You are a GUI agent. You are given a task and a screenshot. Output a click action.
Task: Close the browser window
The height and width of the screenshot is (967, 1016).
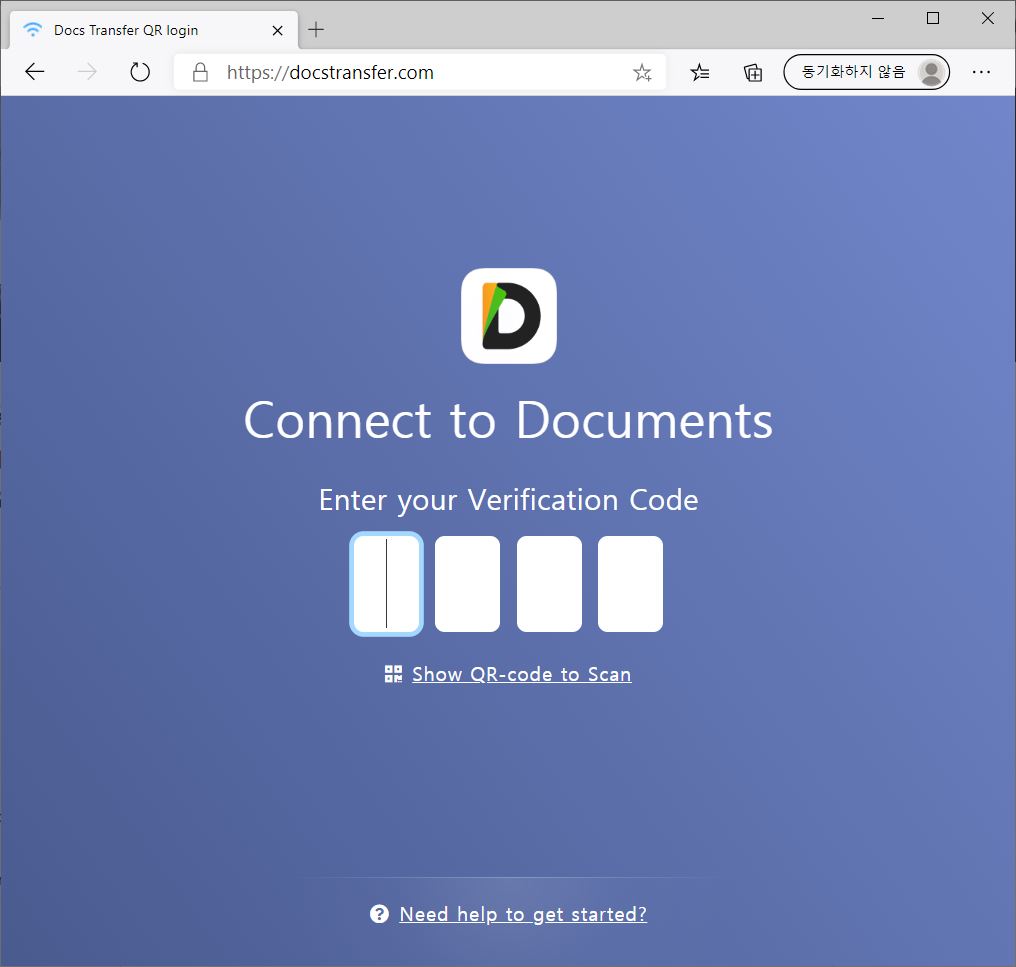coord(987,18)
